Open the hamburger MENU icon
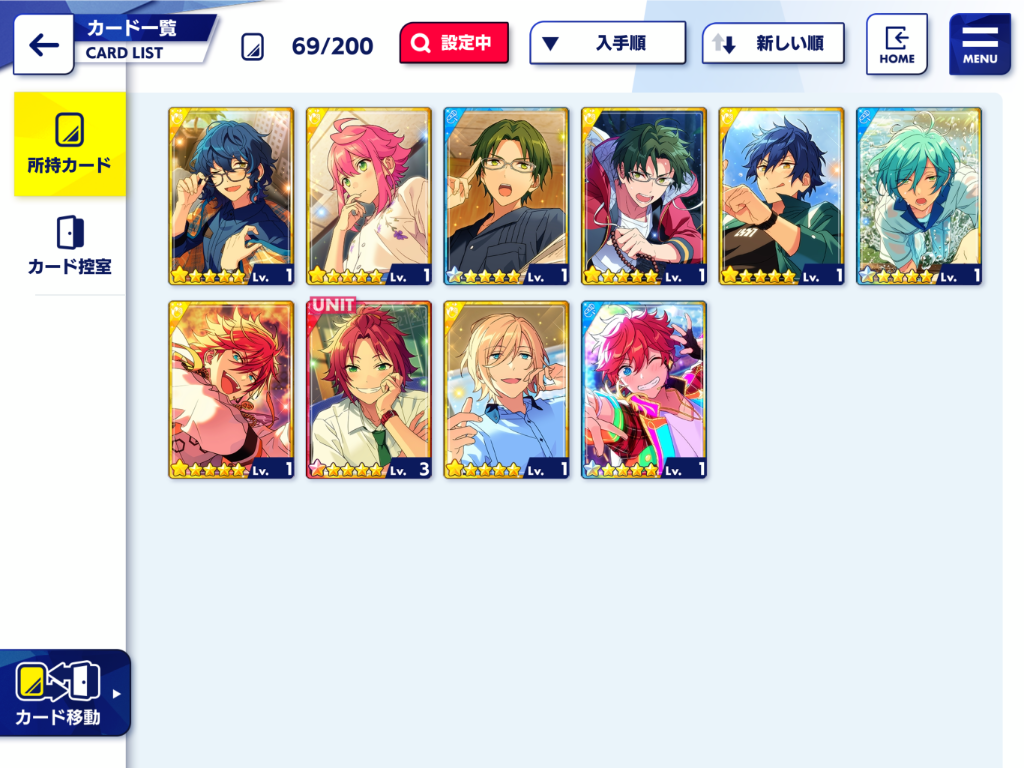This screenshot has height=768, width=1024. tap(980, 44)
